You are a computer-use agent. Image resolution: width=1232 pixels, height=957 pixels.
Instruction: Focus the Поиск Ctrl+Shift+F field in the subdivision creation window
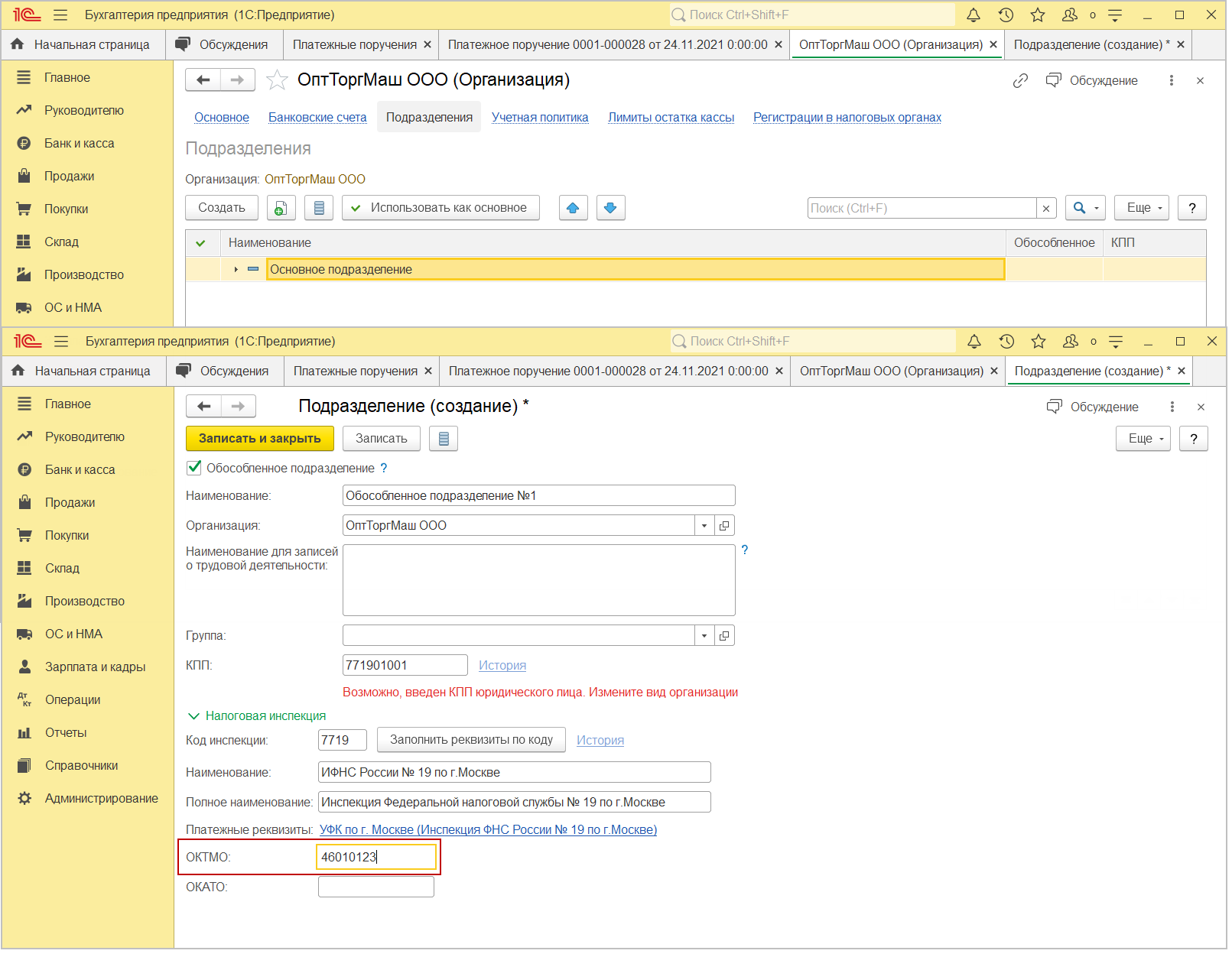coord(813,341)
